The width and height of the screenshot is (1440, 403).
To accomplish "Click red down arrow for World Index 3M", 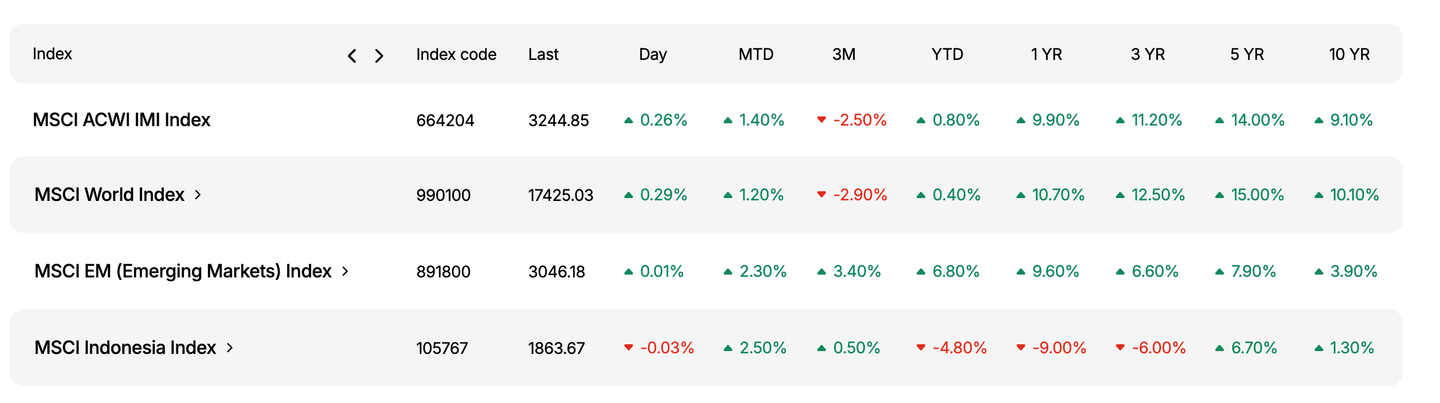I will click(x=821, y=195).
